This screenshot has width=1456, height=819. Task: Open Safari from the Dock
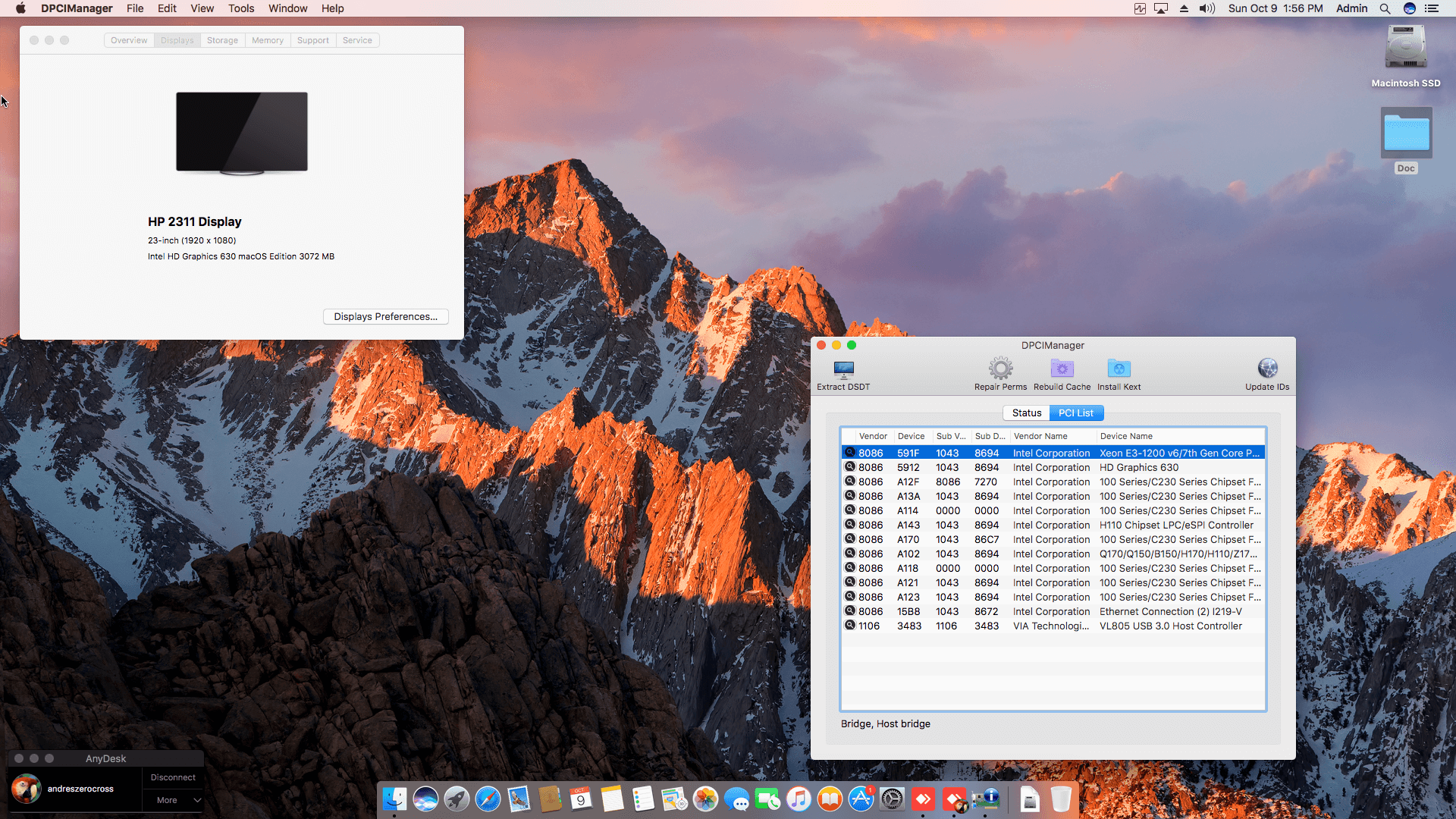(488, 799)
